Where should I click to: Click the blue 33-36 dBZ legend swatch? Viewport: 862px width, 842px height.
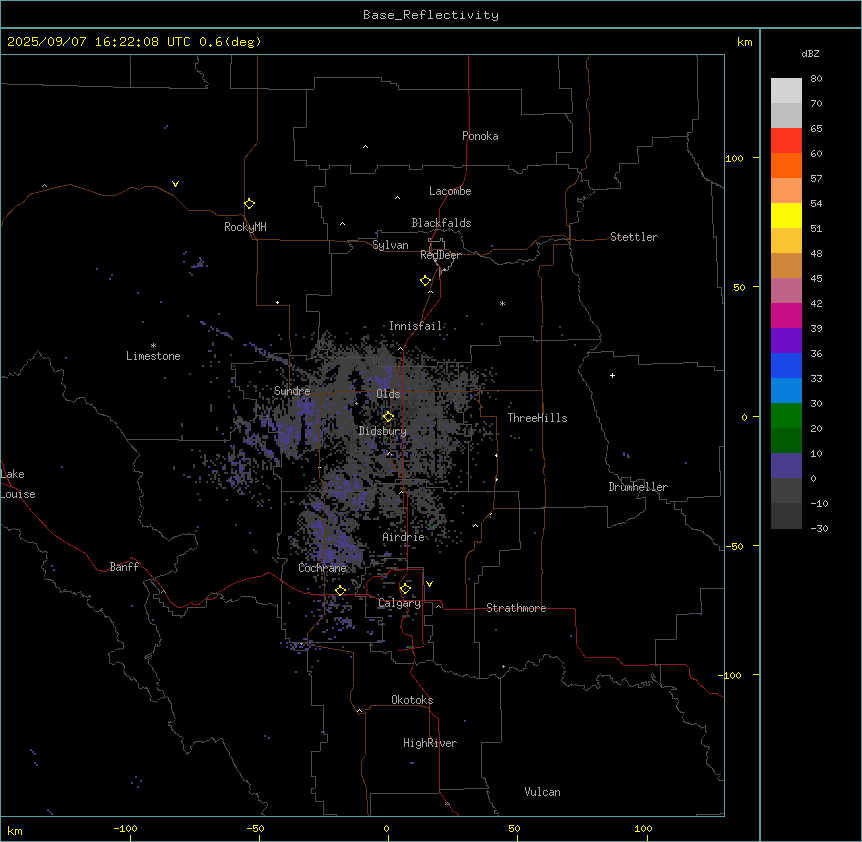tap(786, 365)
